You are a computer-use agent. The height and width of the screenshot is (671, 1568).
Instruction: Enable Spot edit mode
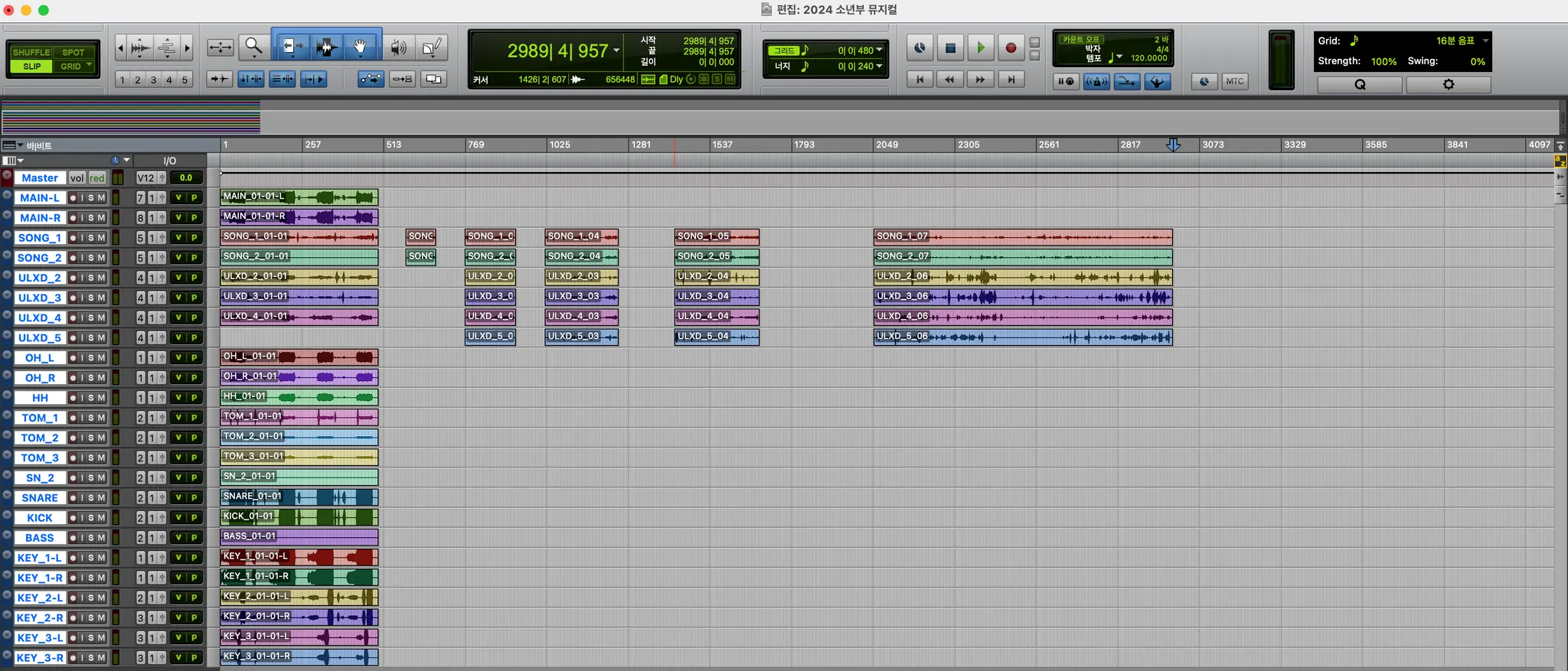(x=73, y=52)
